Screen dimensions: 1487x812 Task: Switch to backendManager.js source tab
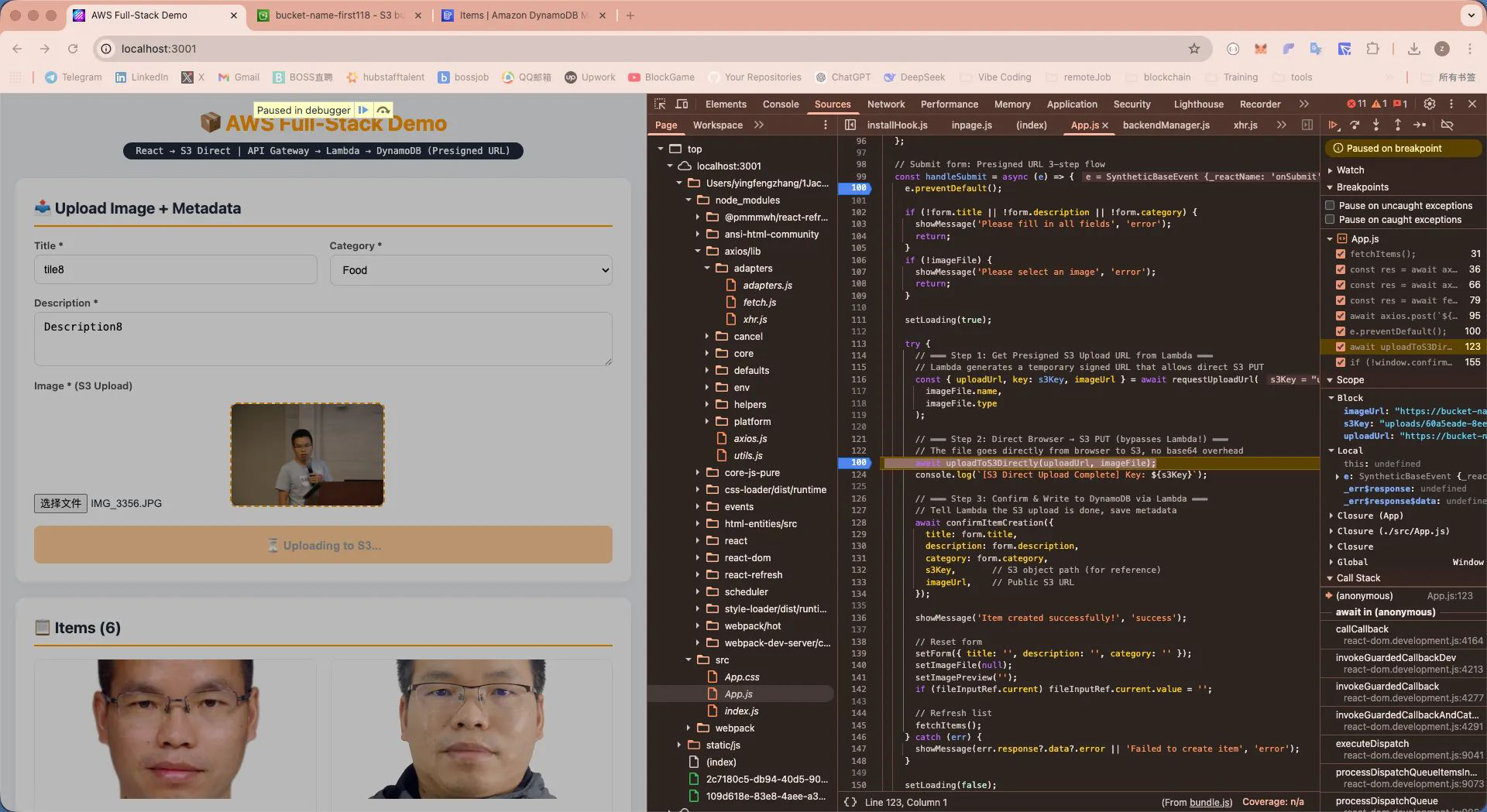(x=1166, y=125)
